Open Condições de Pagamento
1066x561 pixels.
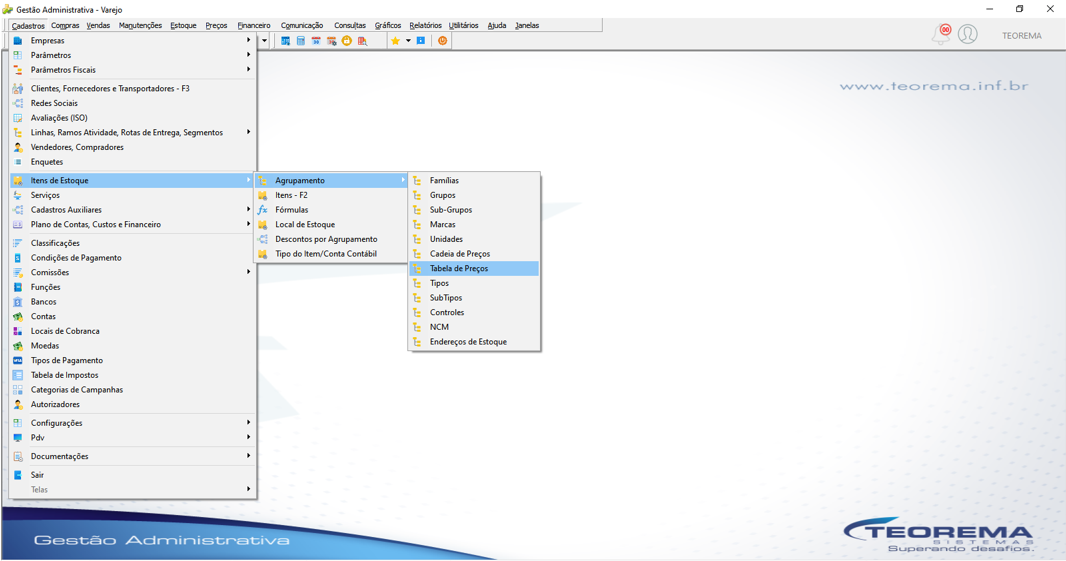pyautogui.click(x=133, y=258)
